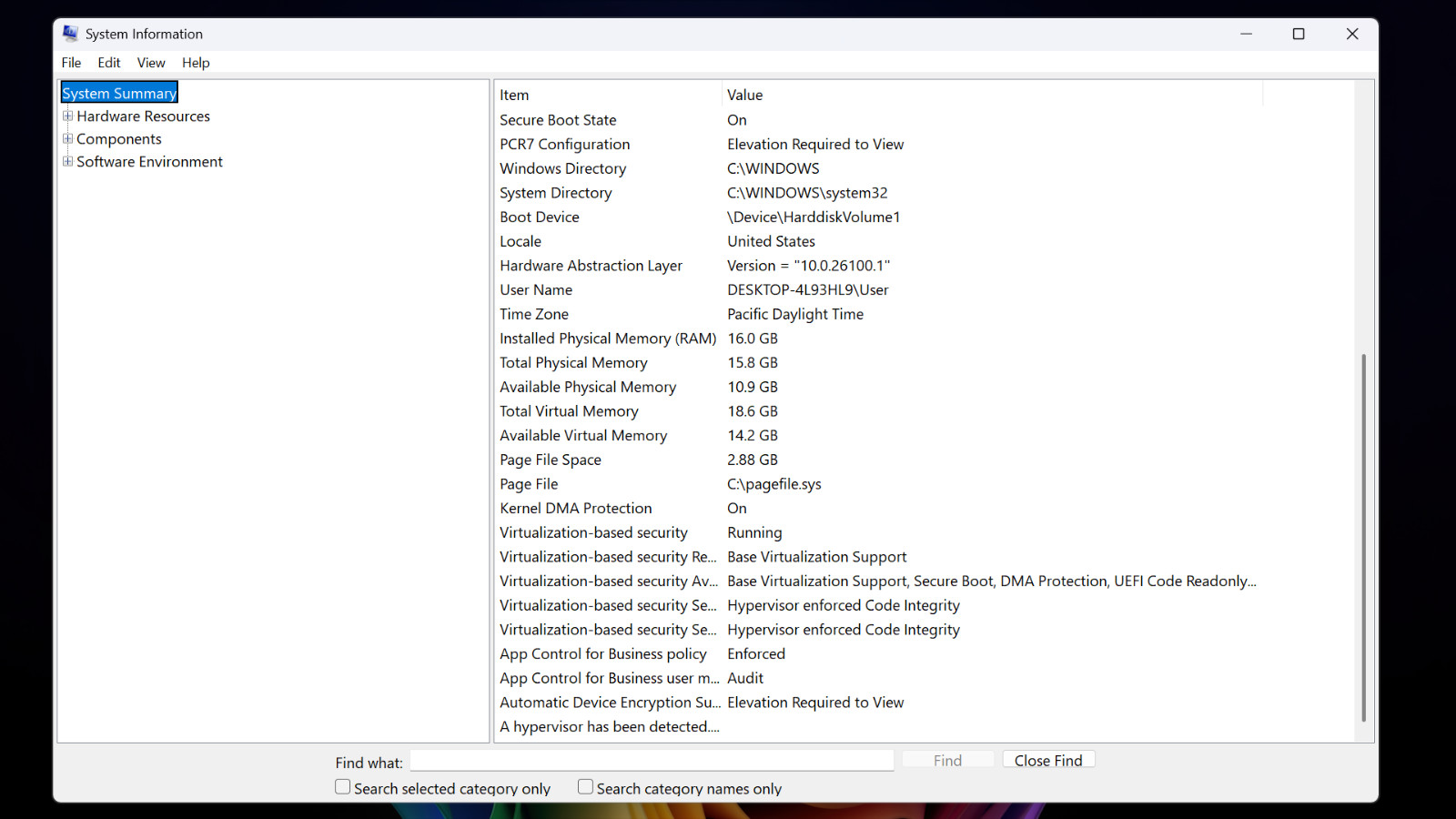The width and height of the screenshot is (1456, 819).
Task: Click the 16.0 GB value
Action: pyautogui.click(x=753, y=339)
